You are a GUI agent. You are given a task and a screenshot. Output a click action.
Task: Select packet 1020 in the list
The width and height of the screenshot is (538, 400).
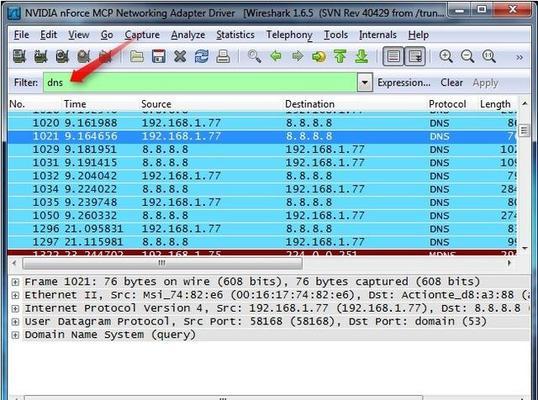[x=262, y=123]
